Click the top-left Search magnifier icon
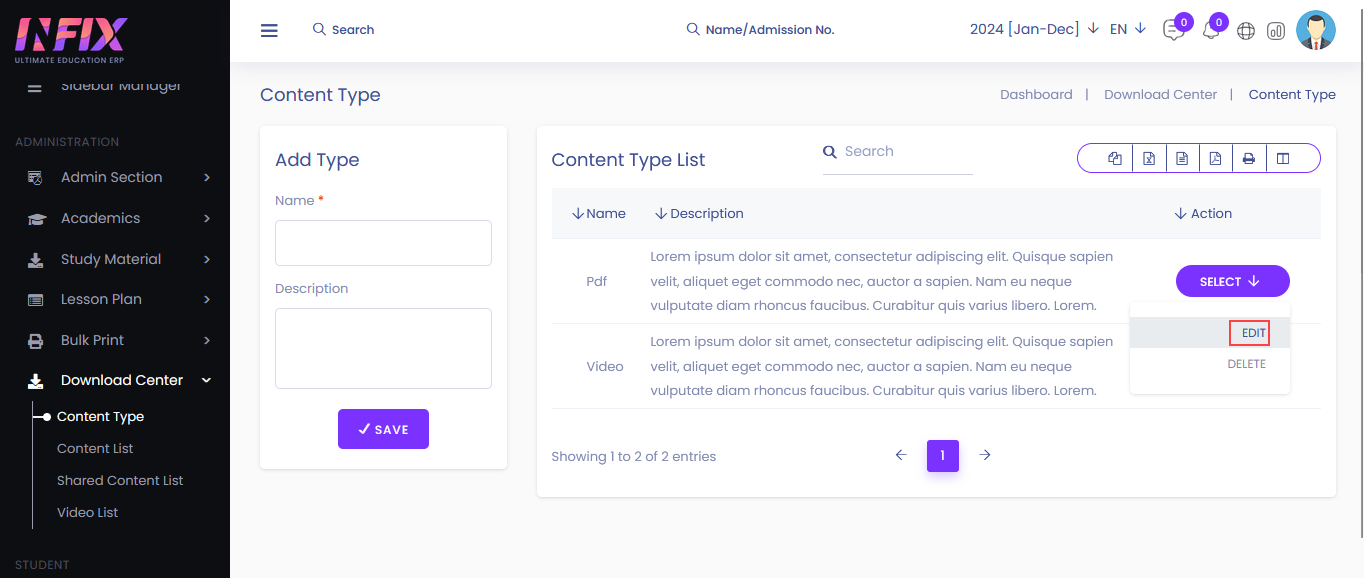 319,30
